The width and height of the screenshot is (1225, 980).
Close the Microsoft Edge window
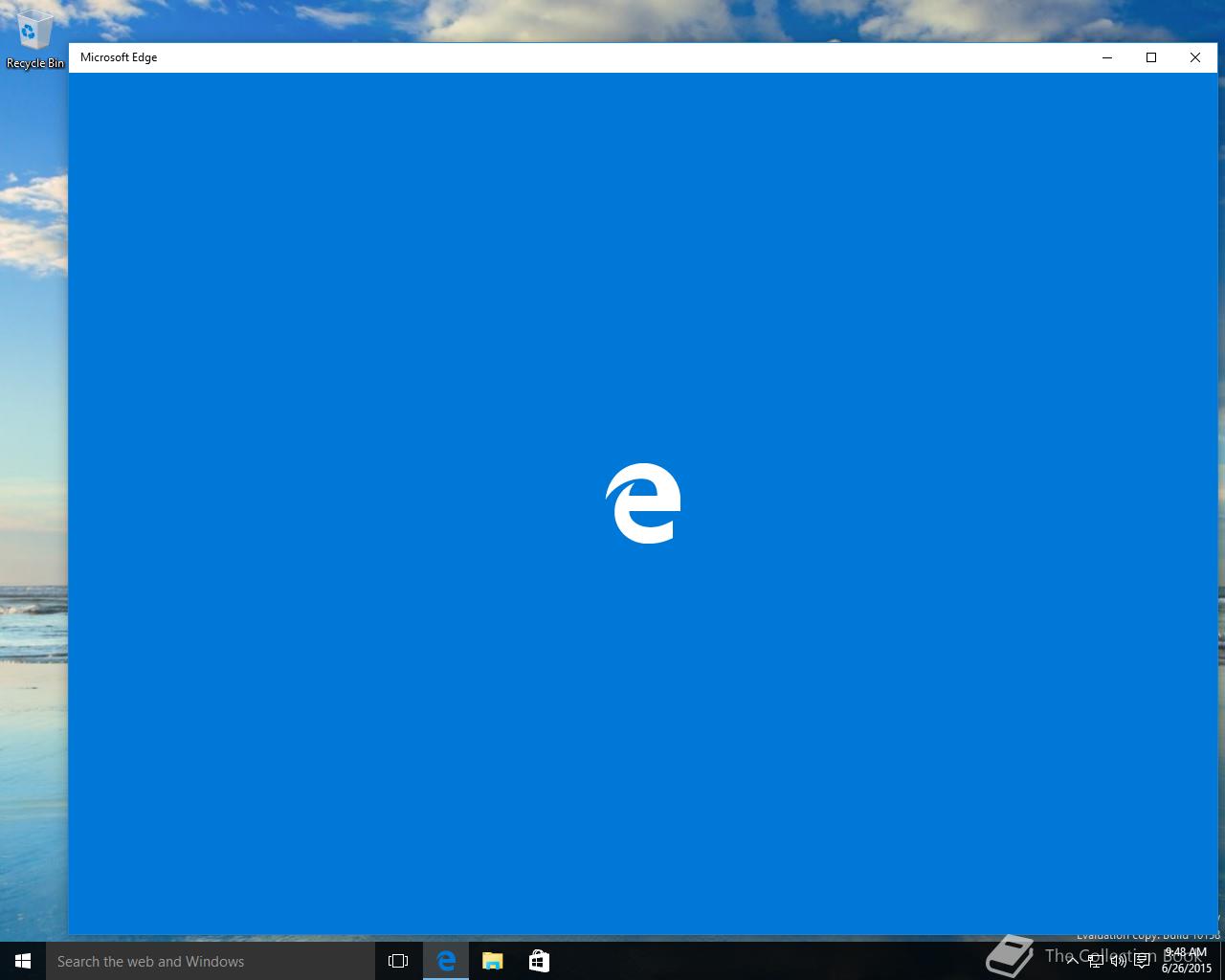(x=1195, y=57)
